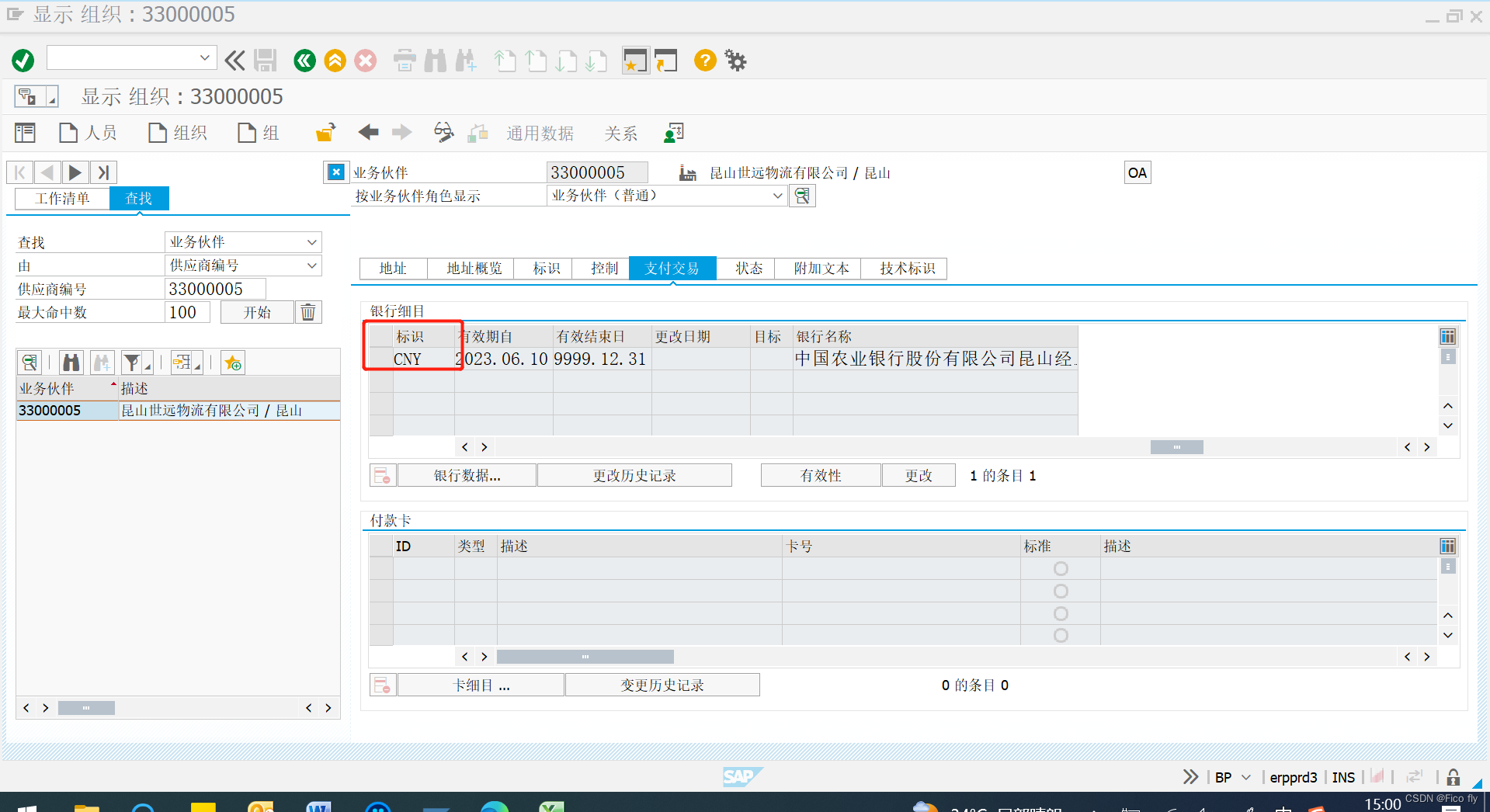The width and height of the screenshot is (1490, 812).
Task: Open Excel from the Windows taskbar
Action: point(551,807)
